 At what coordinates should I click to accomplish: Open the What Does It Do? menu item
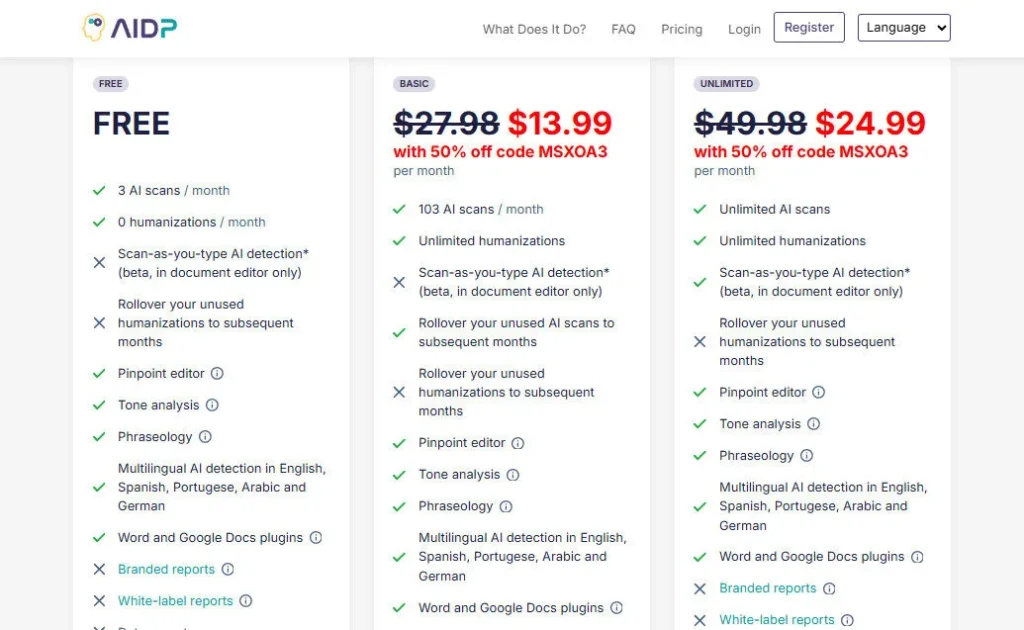tap(534, 29)
